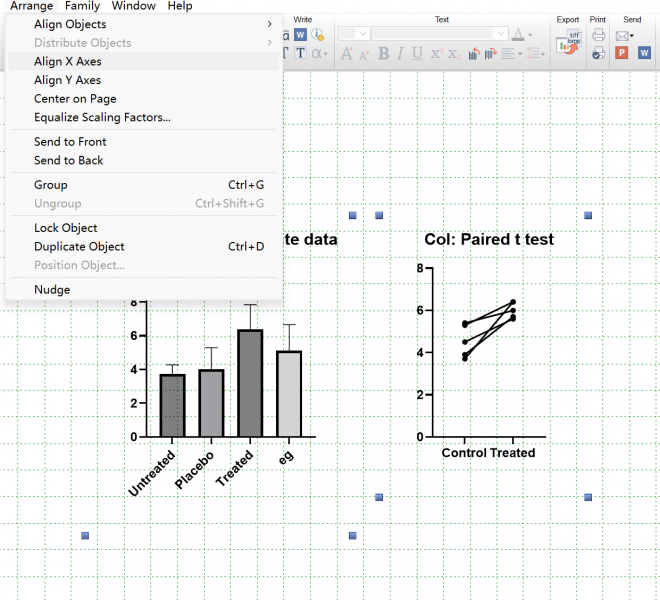This screenshot has width=660, height=600.
Task: Toggle Italic formatting
Action: 400,53
